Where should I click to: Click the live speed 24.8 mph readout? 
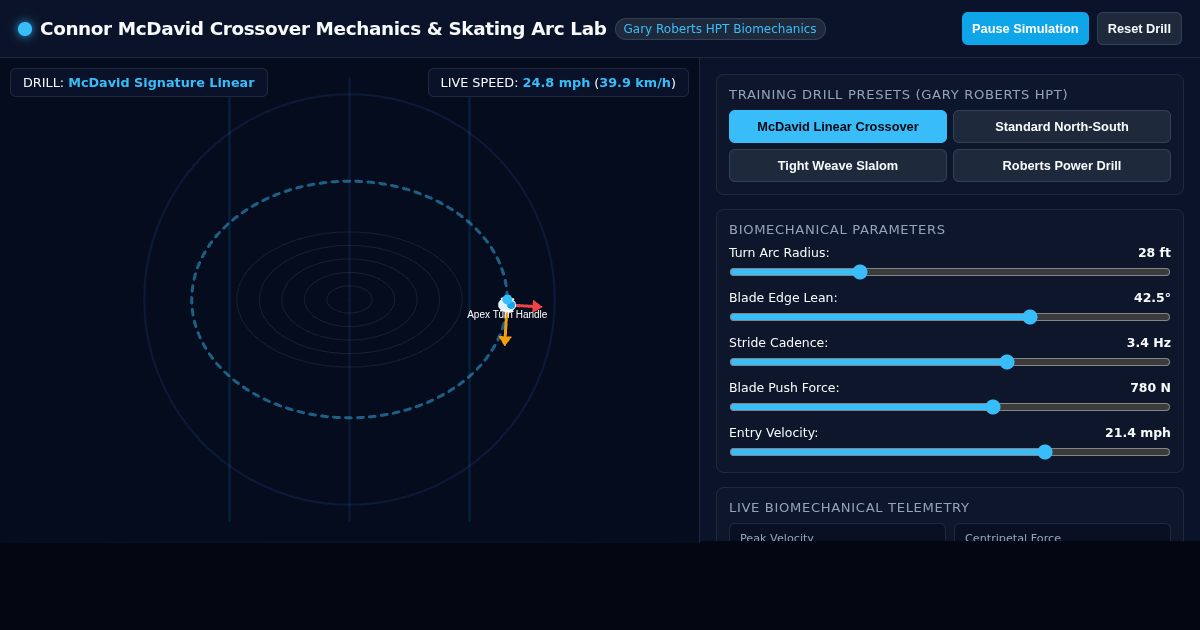[x=556, y=83]
